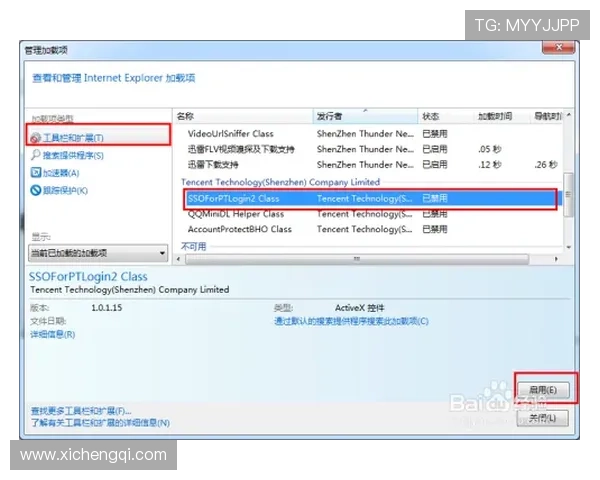Open the 当前已加载的加载项 display dropdown
The image size is (600, 480).
(x=98, y=254)
